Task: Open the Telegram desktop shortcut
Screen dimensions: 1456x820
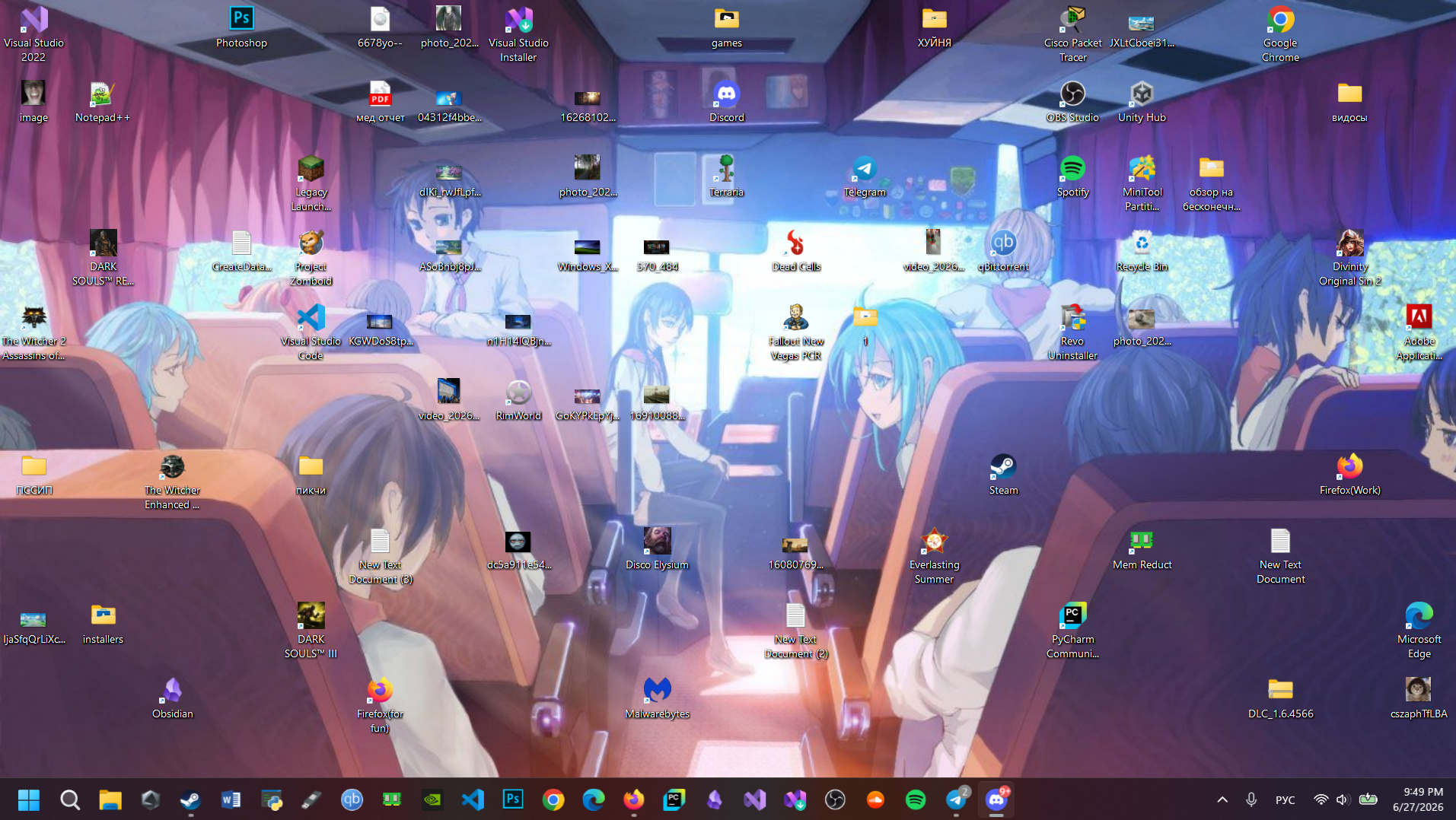Action: pos(865,176)
